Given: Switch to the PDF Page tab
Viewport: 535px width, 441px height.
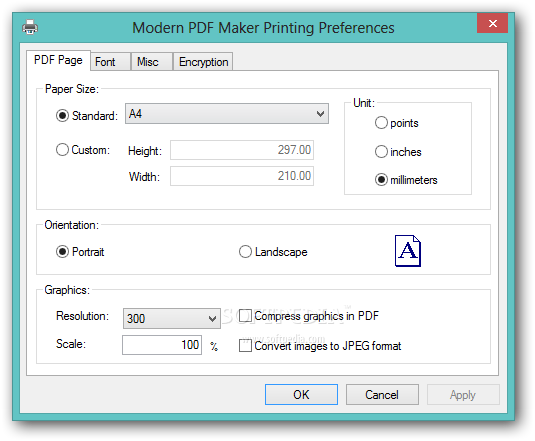Looking at the screenshot, I should click(x=58, y=60).
